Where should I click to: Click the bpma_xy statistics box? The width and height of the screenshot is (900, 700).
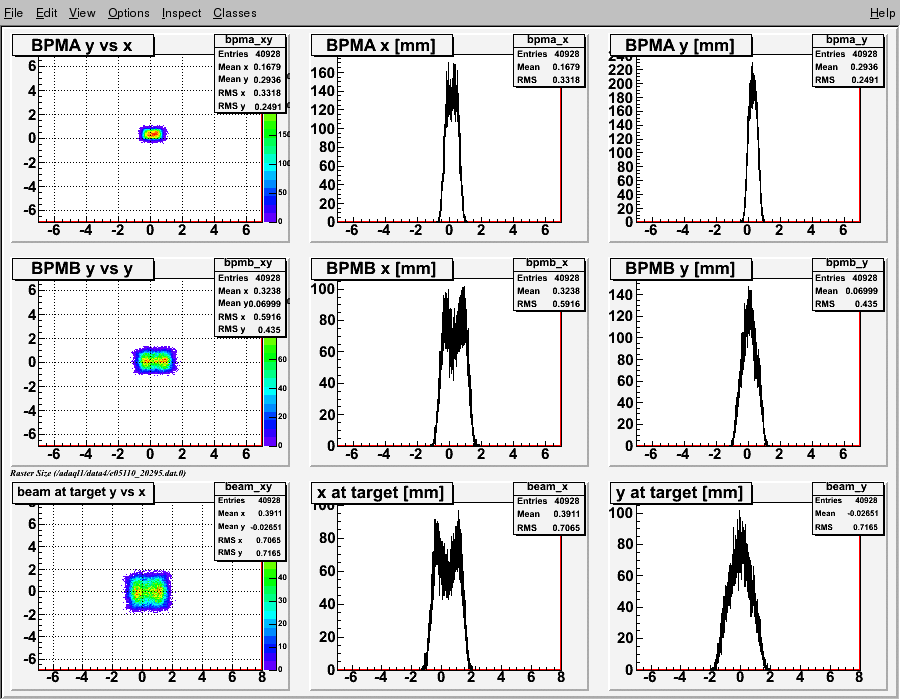[x=250, y=73]
